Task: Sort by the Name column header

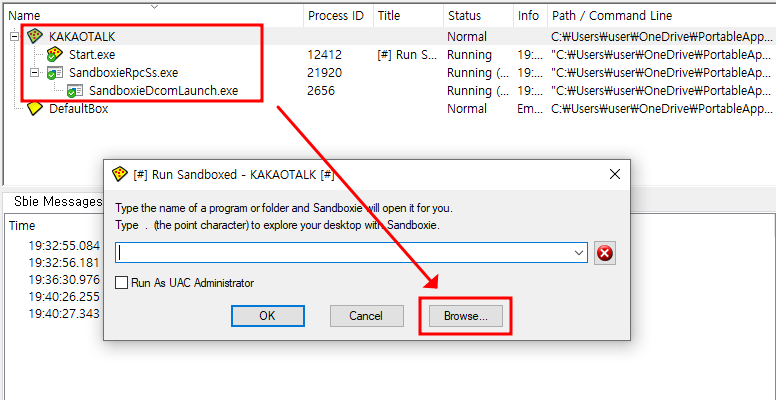Action: click(x=154, y=16)
